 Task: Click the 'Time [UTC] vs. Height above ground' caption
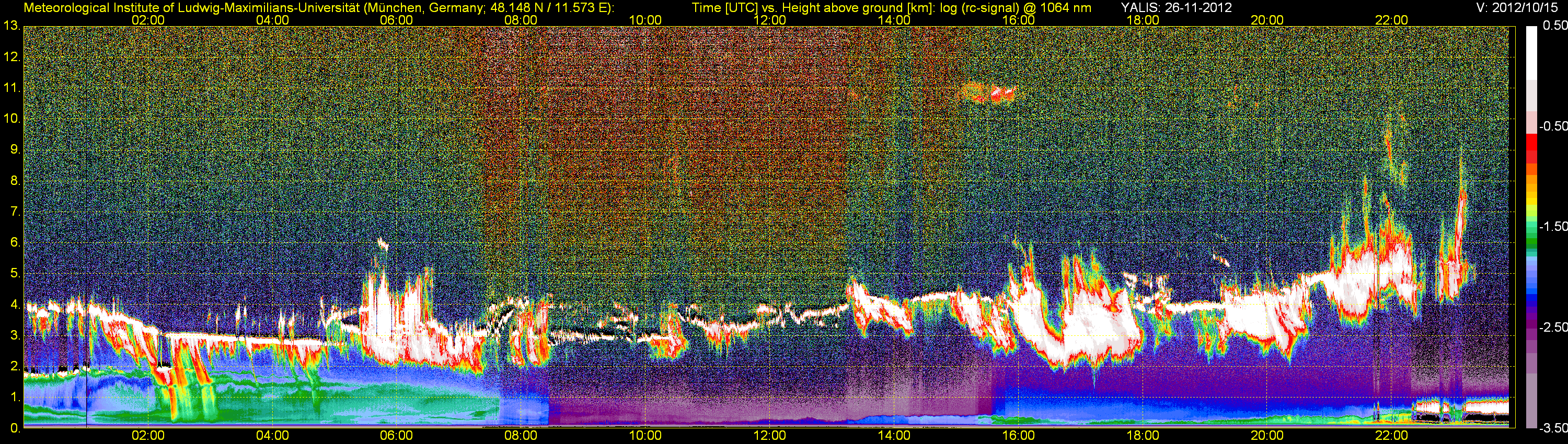click(x=892, y=8)
